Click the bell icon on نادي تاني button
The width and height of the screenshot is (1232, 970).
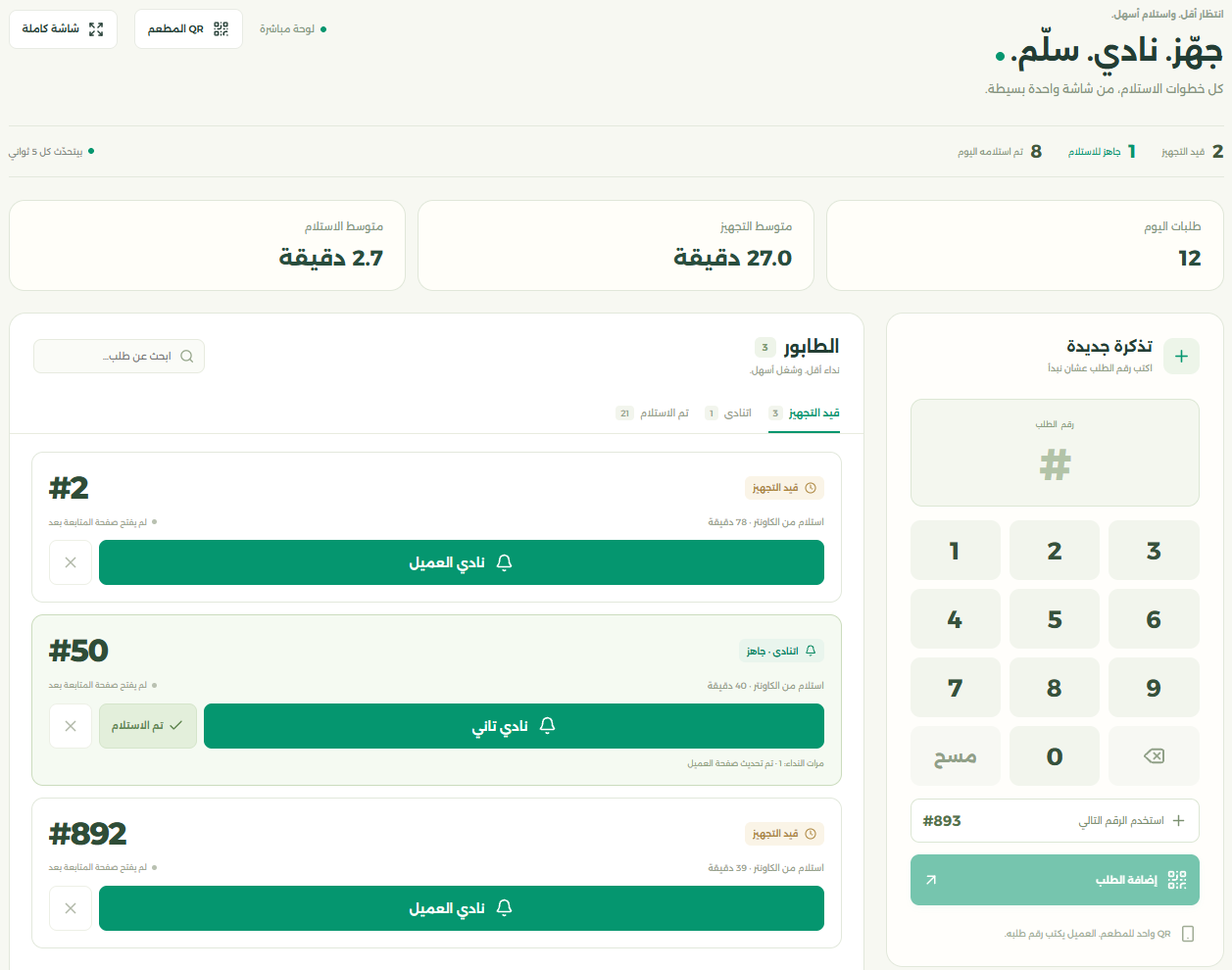547,726
